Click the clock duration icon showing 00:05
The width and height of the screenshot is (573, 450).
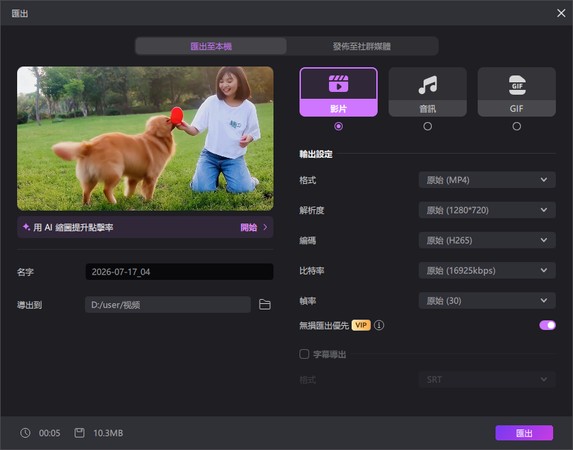[x=25, y=433]
